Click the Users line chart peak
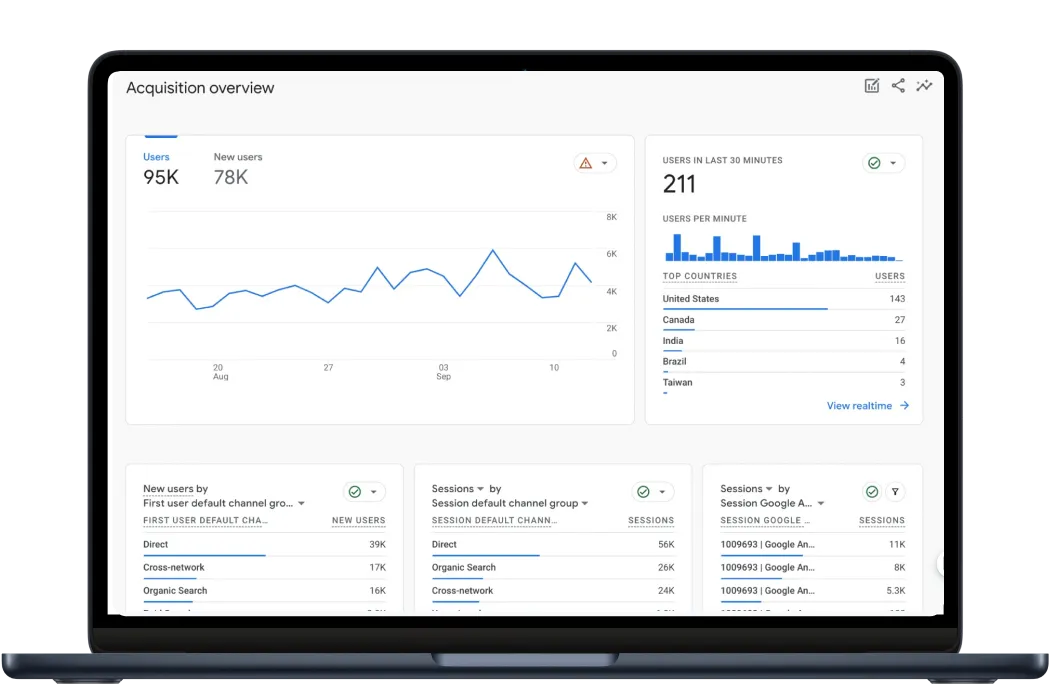The height and width of the screenshot is (686, 1052). [x=493, y=250]
